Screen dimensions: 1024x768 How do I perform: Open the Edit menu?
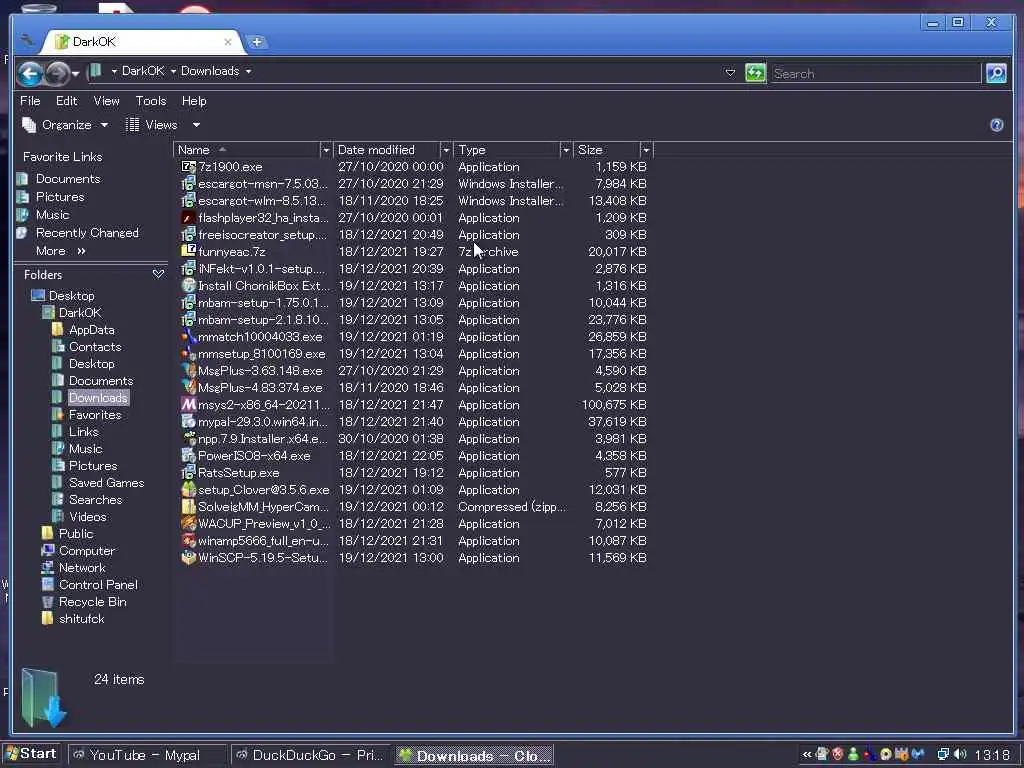click(67, 101)
